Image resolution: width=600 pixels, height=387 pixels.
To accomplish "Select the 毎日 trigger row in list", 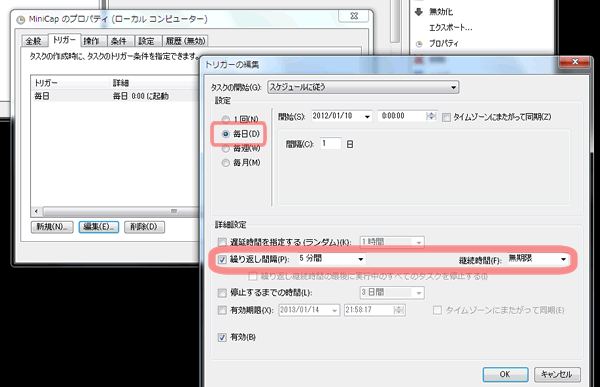I will pyautogui.click(x=115, y=96).
